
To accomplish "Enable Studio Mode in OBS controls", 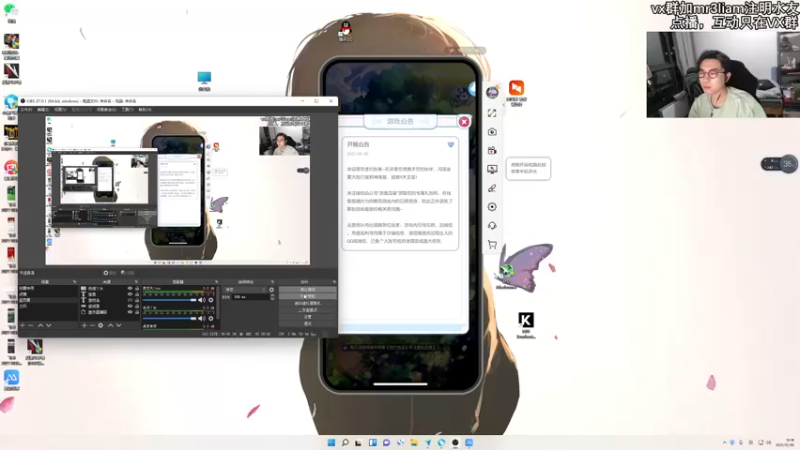I will 307,310.
